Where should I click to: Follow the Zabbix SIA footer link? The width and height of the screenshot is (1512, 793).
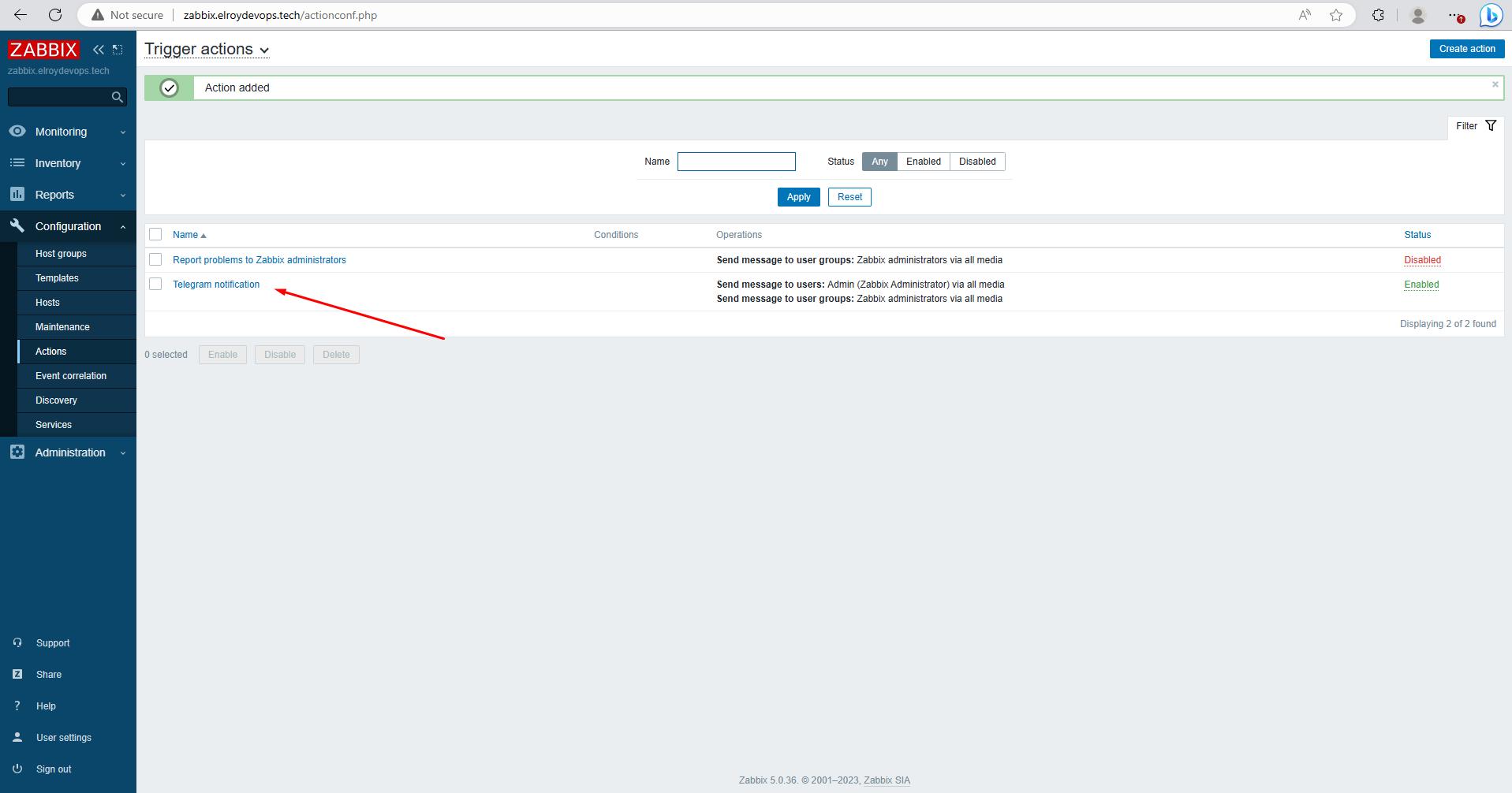pyautogui.click(x=887, y=780)
